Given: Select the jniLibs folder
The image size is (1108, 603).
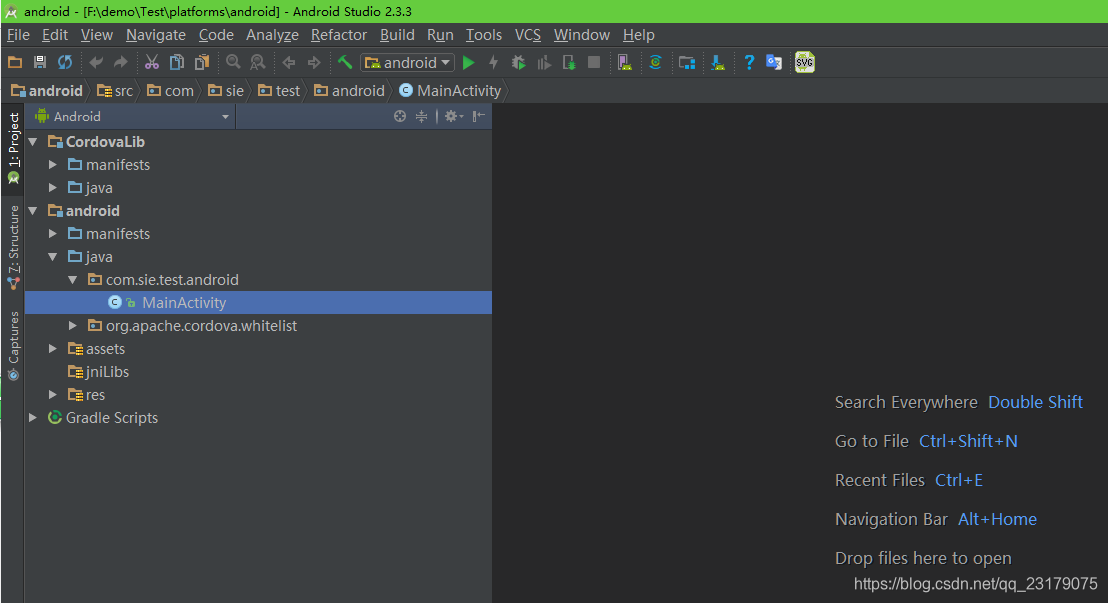Looking at the screenshot, I should 98,372.
